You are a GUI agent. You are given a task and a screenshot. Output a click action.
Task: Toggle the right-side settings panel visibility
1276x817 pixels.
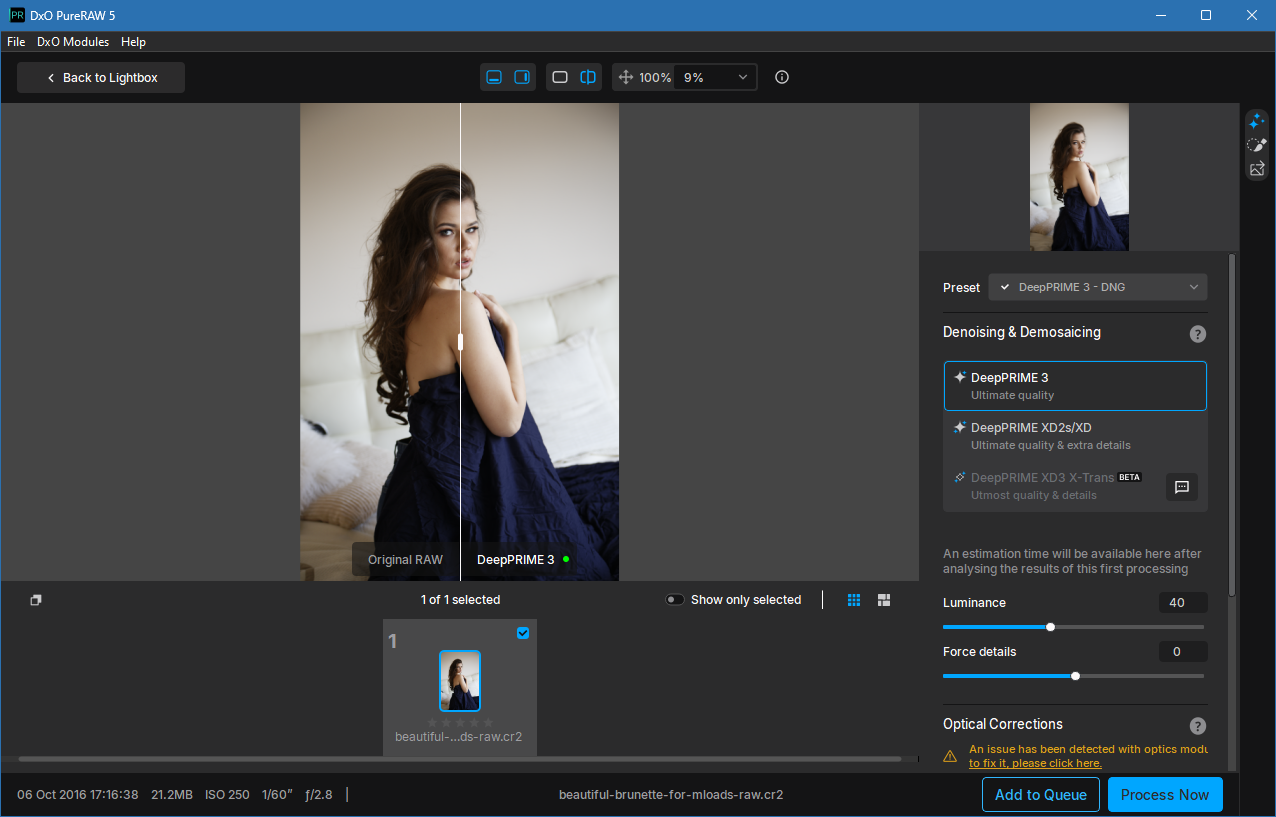[522, 77]
